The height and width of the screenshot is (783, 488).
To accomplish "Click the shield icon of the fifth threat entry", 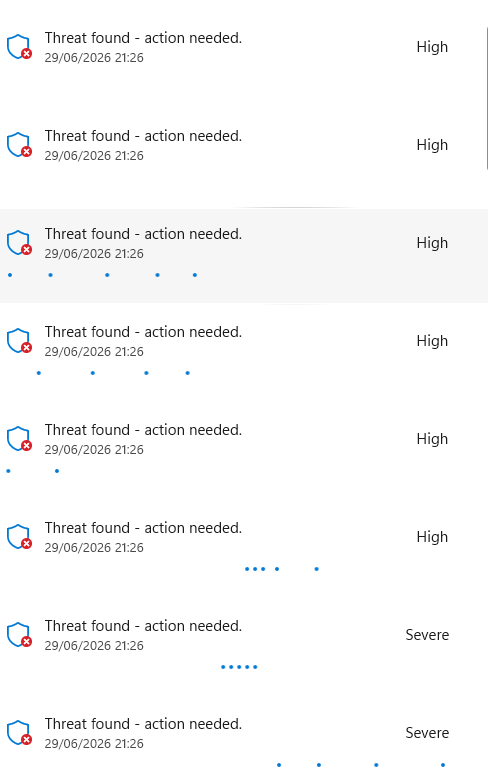I will [x=19, y=438].
